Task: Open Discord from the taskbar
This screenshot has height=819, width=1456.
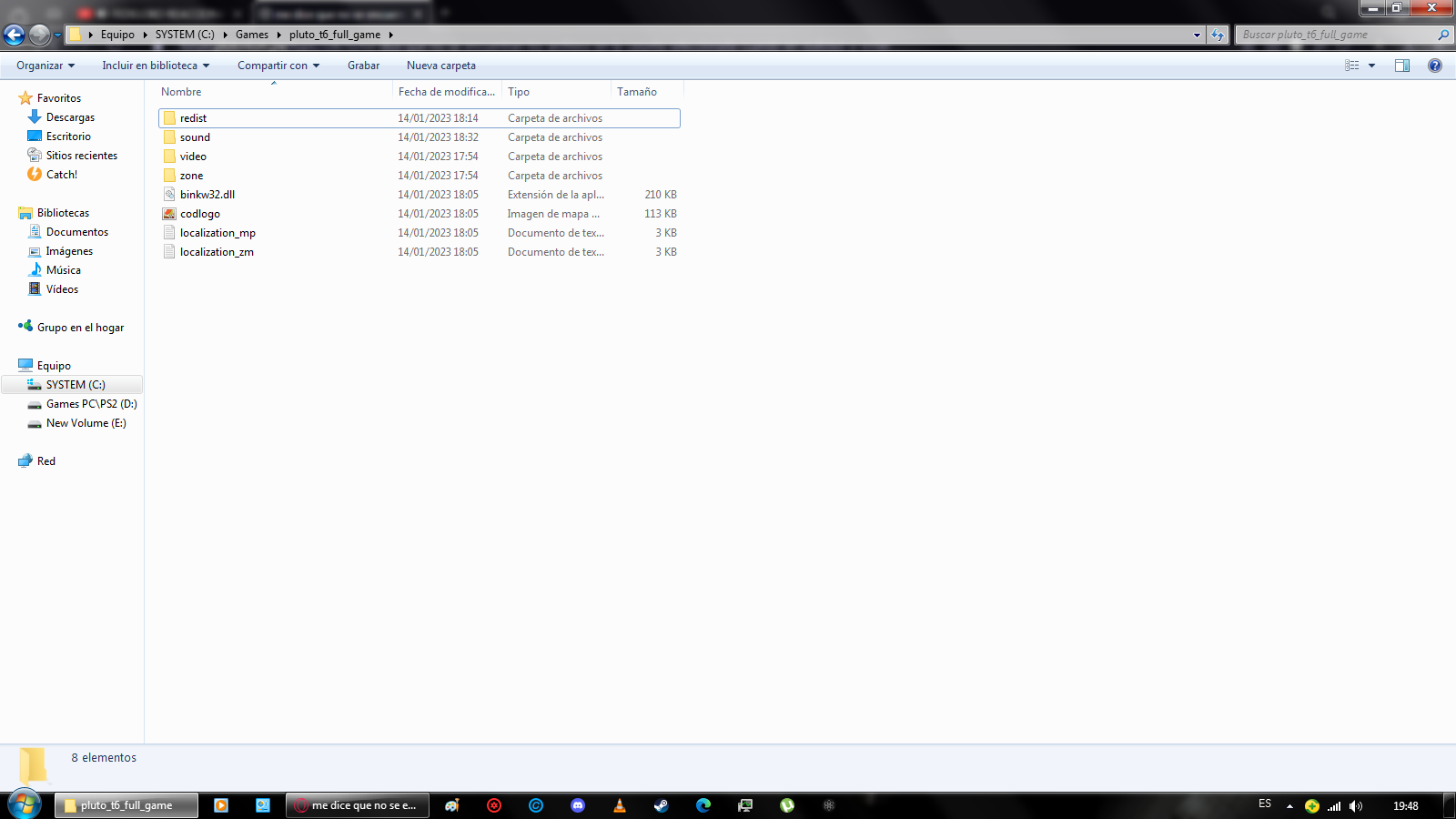Action: tap(578, 805)
